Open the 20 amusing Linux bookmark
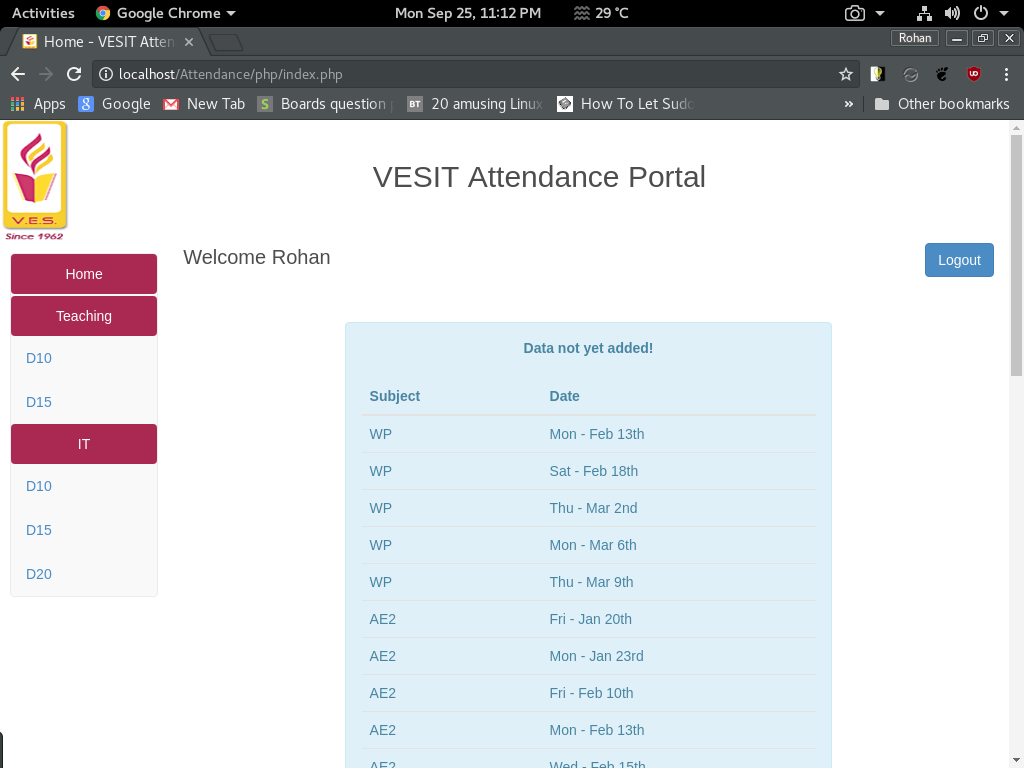 pos(475,104)
